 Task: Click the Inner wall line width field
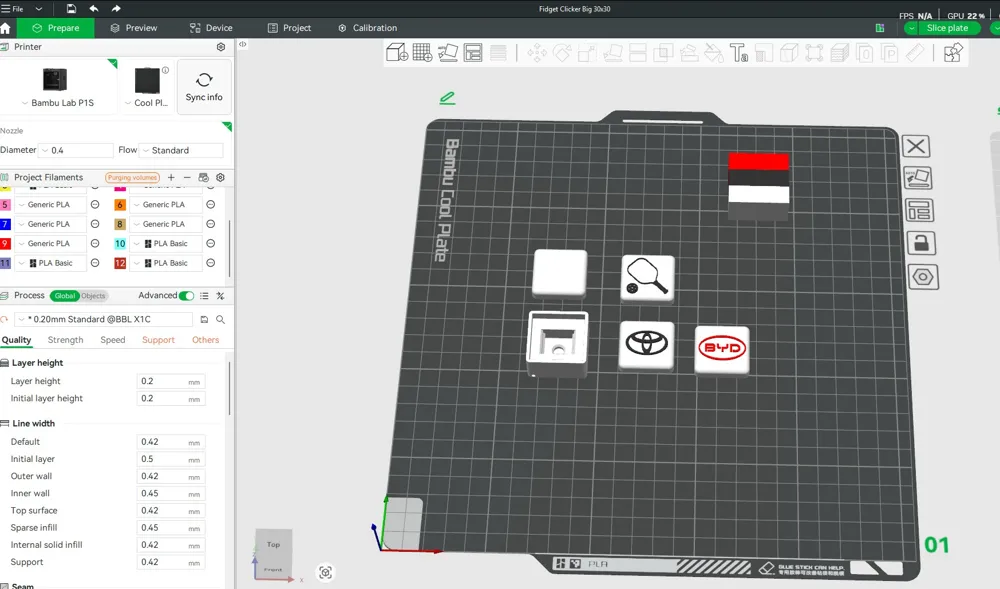tap(171, 493)
